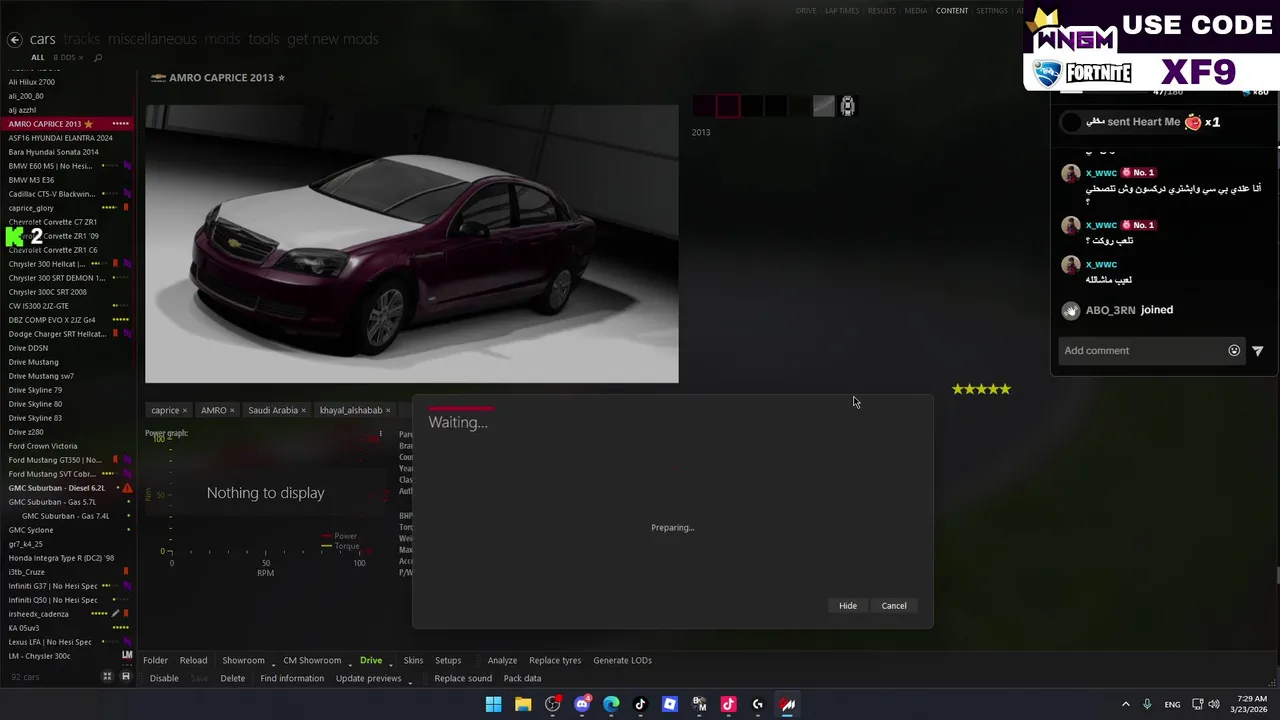Image resolution: width=1280 pixels, height=720 pixels.
Task: Open Microsoft Edge from taskbar
Action: point(611,705)
